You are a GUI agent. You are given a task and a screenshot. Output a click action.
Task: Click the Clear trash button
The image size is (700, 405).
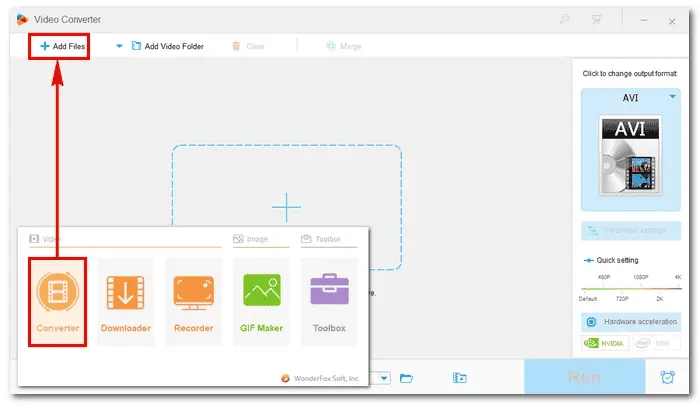pyautogui.click(x=248, y=46)
